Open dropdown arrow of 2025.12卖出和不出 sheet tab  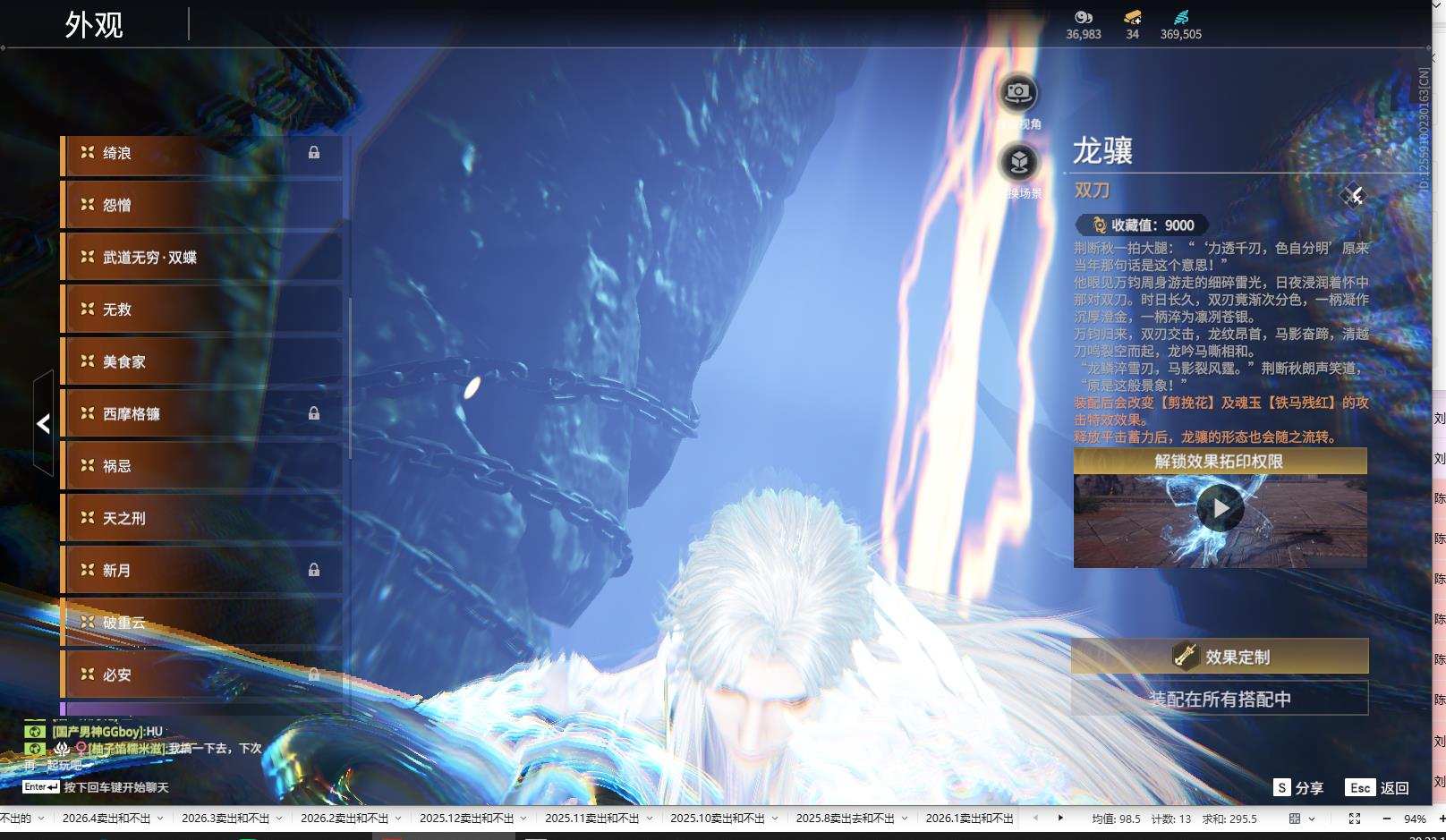(523, 819)
